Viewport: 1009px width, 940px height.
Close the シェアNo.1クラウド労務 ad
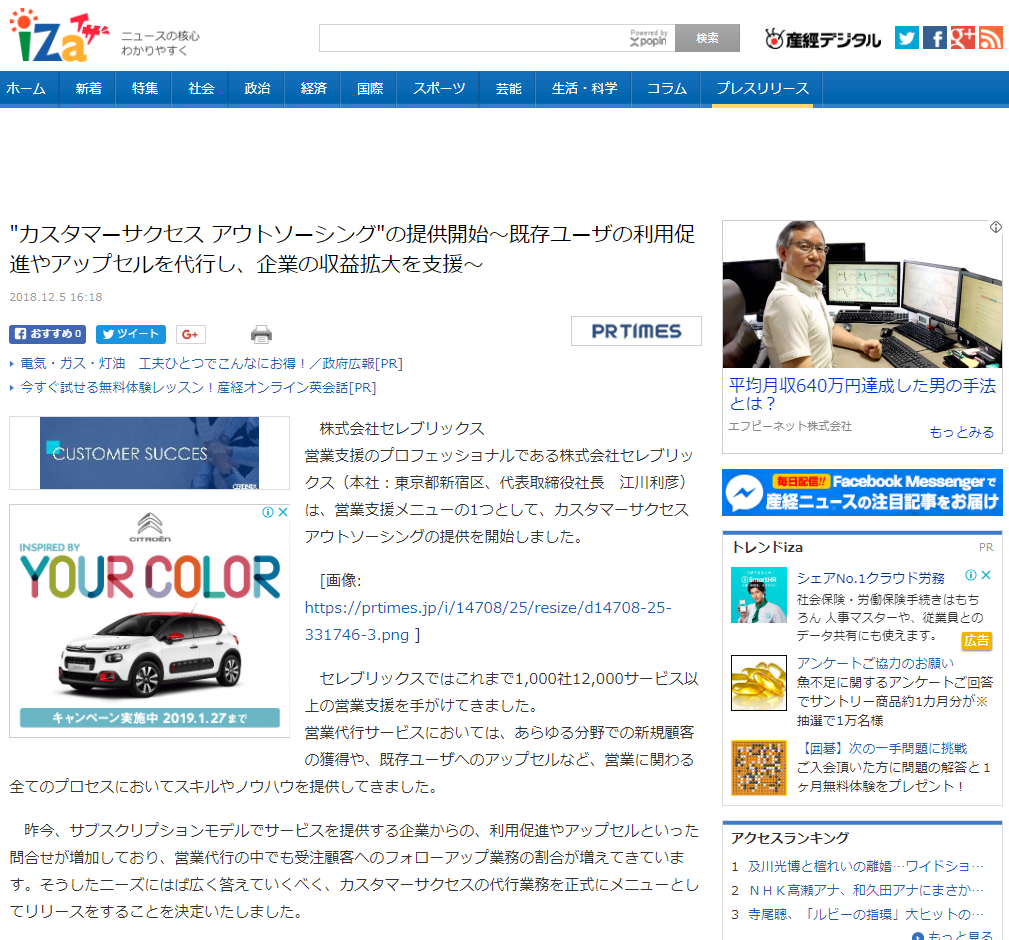(x=986, y=575)
